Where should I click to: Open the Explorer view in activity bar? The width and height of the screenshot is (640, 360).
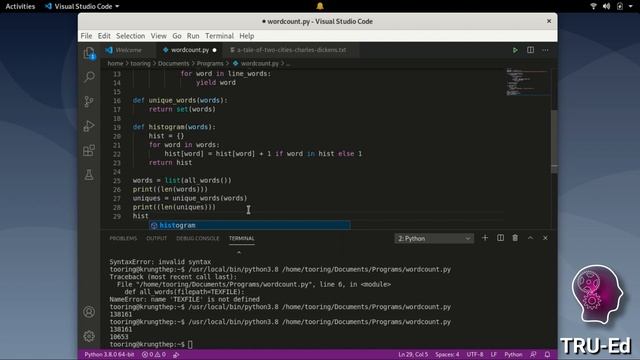coord(89,53)
